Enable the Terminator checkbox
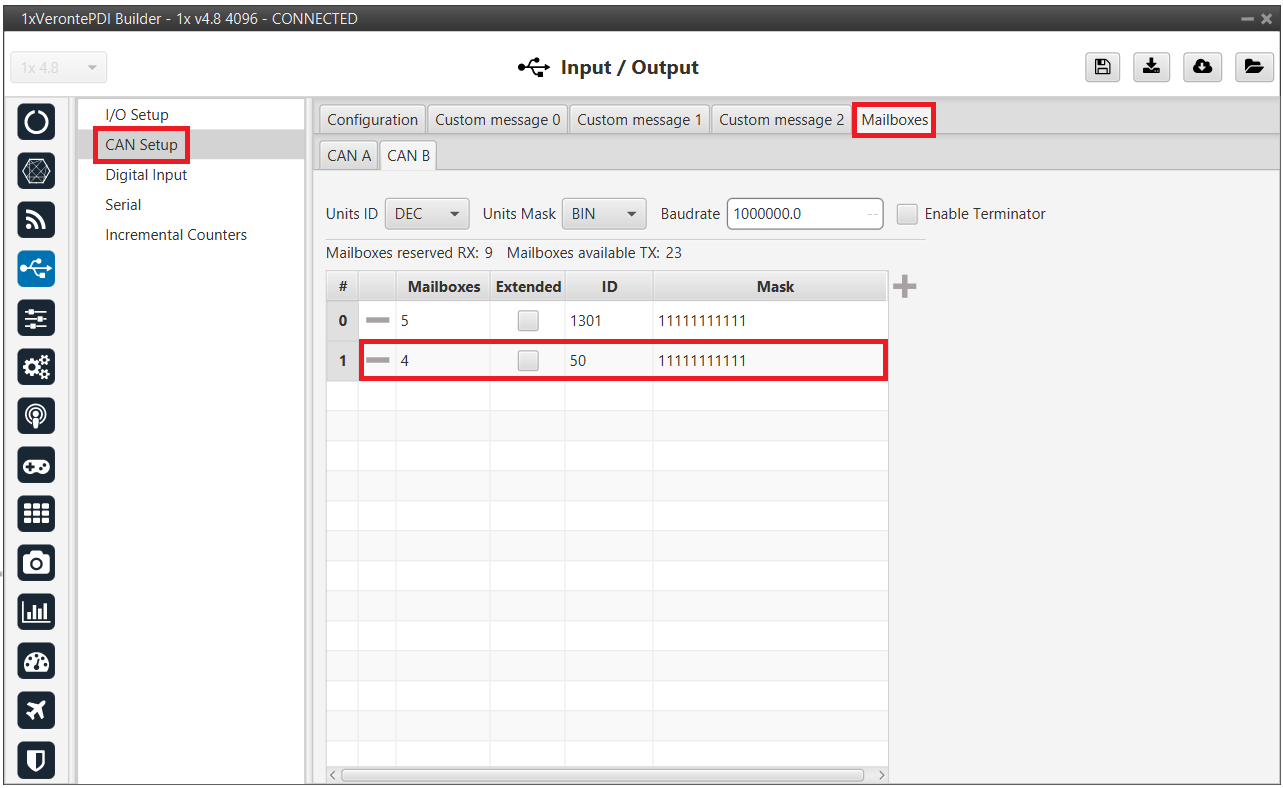 point(907,214)
